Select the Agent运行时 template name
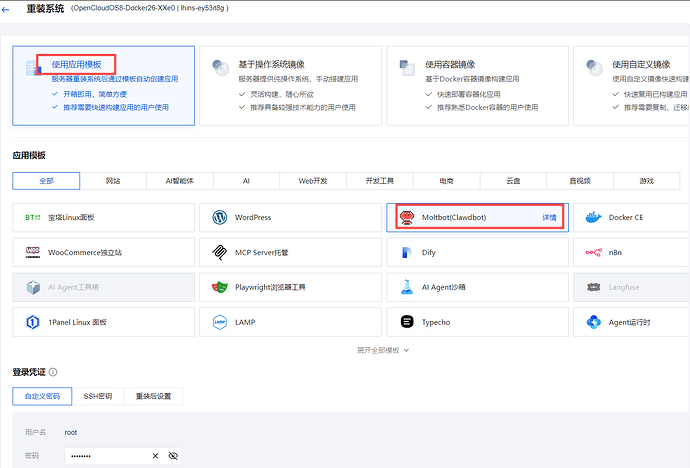The width and height of the screenshot is (690, 468). pos(629,322)
